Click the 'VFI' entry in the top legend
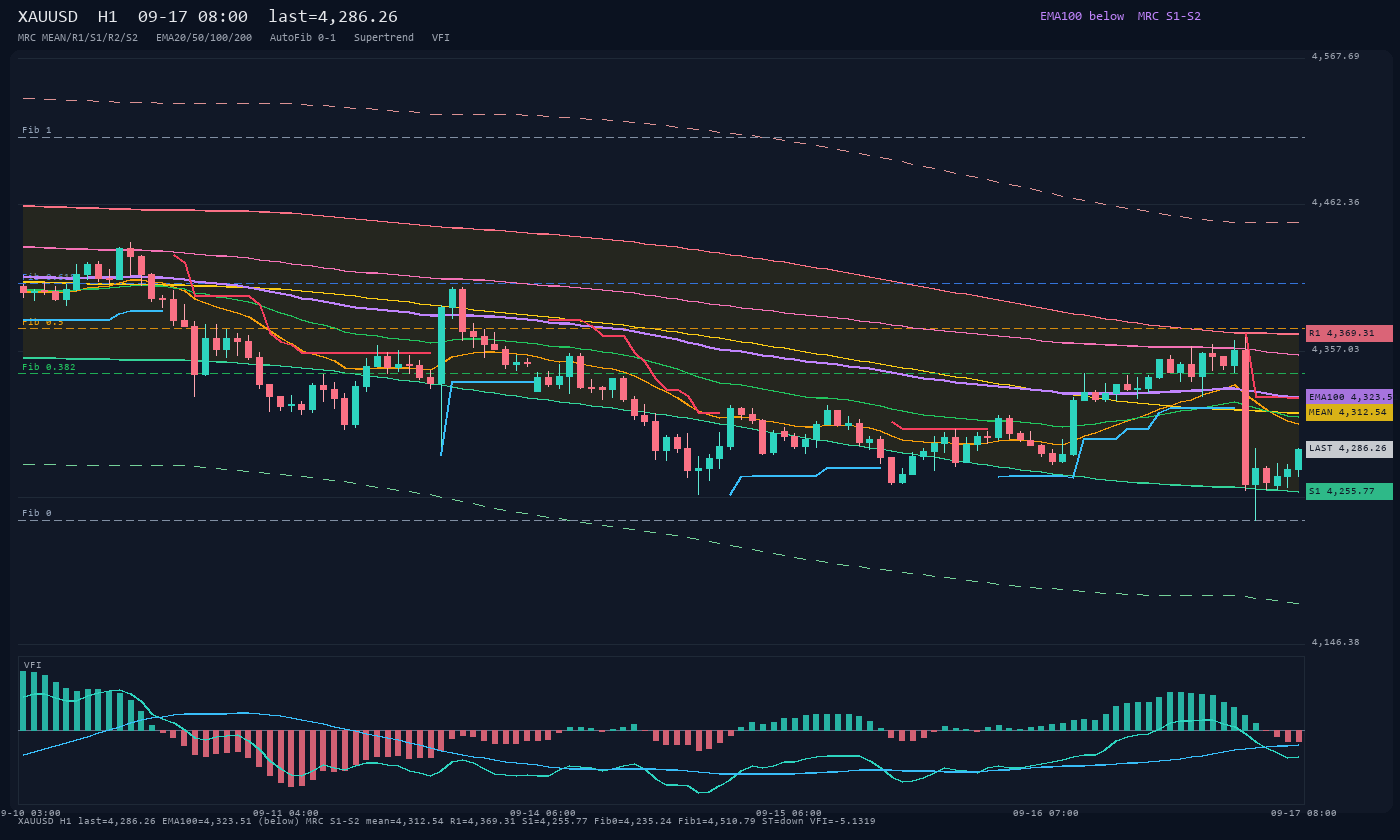The height and width of the screenshot is (840, 1400). pos(441,37)
